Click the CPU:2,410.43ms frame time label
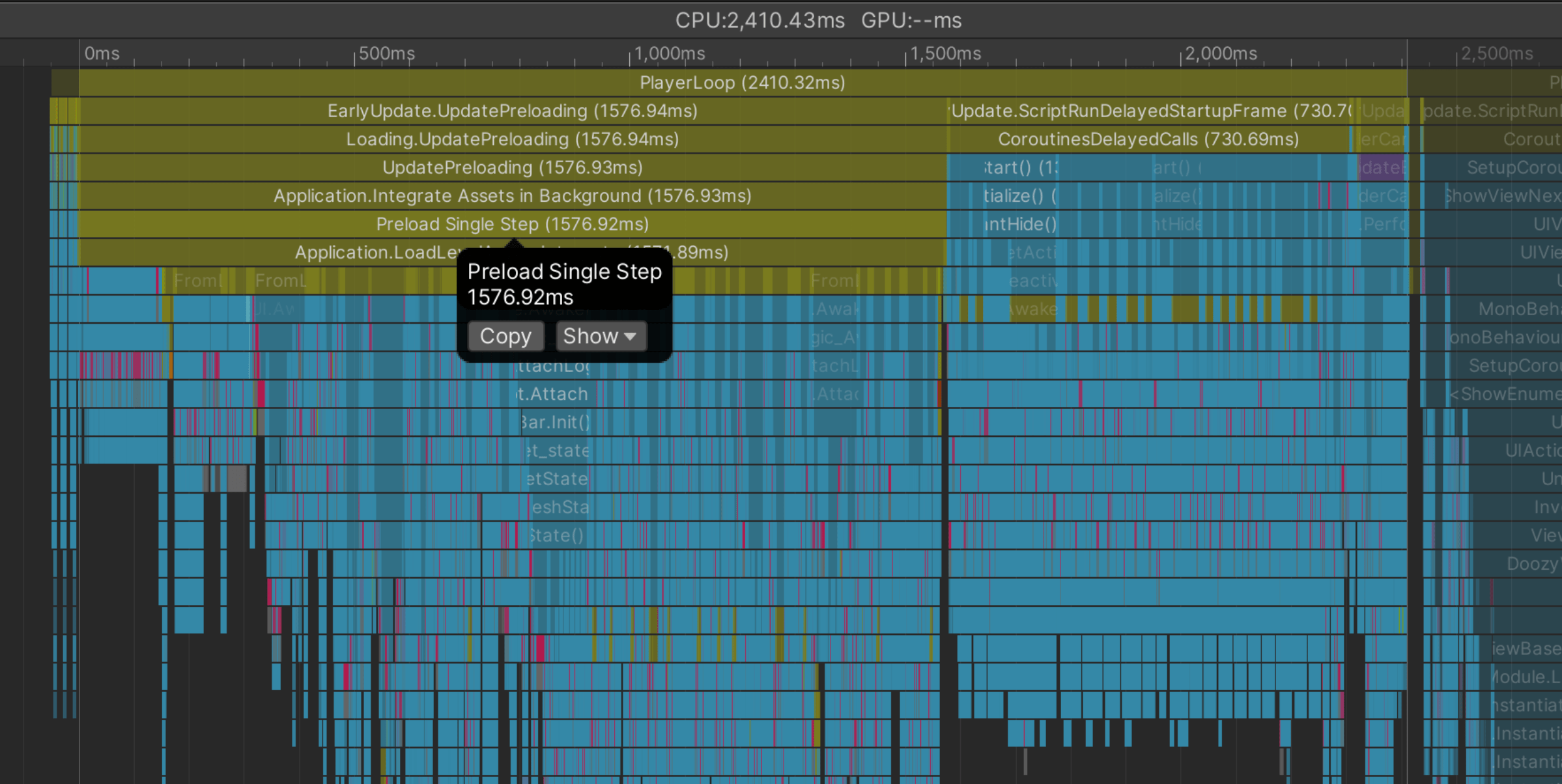Viewport: 1562px width, 784px height. click(760, 21)
